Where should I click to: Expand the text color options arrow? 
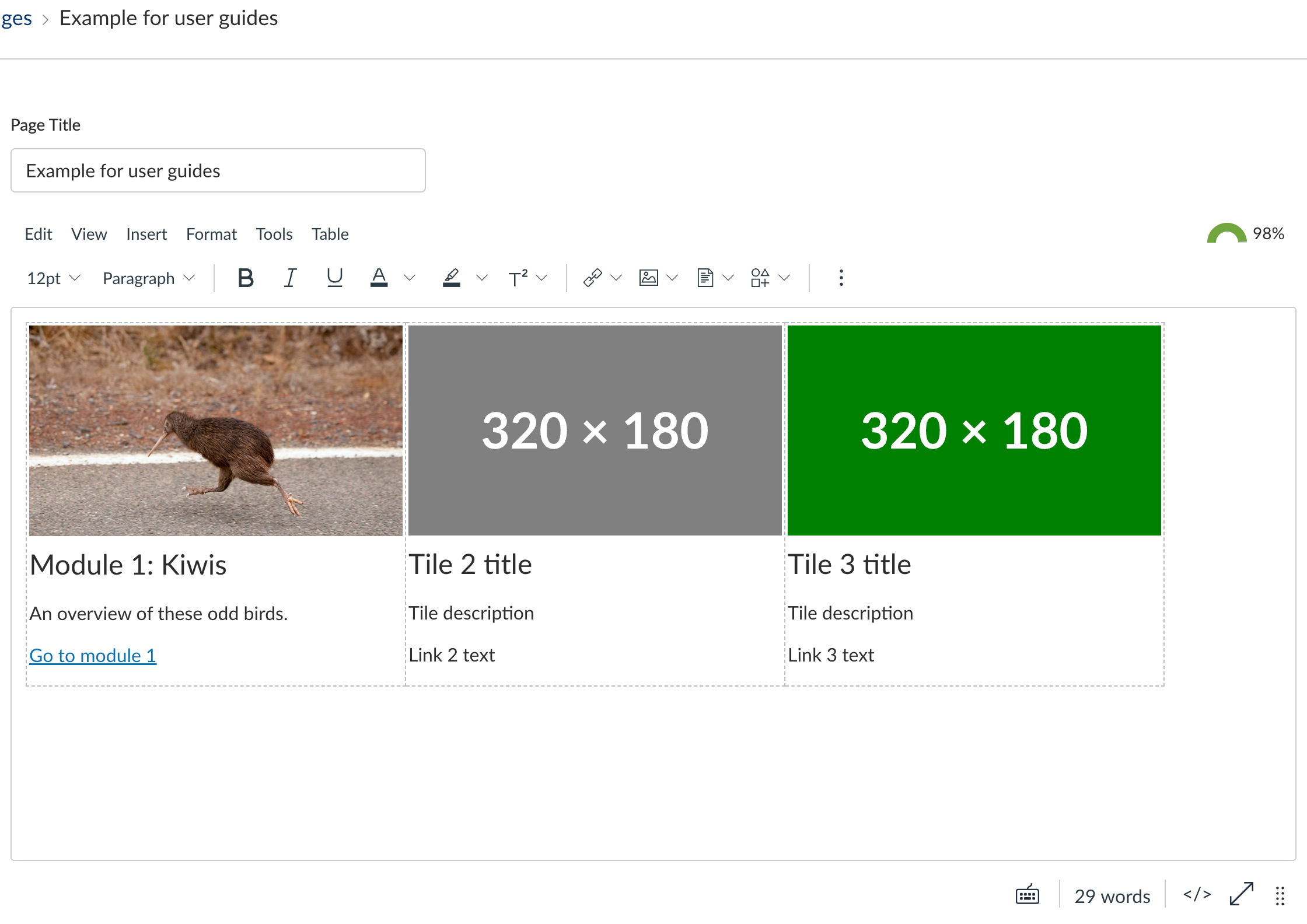[x=410, y=278]
